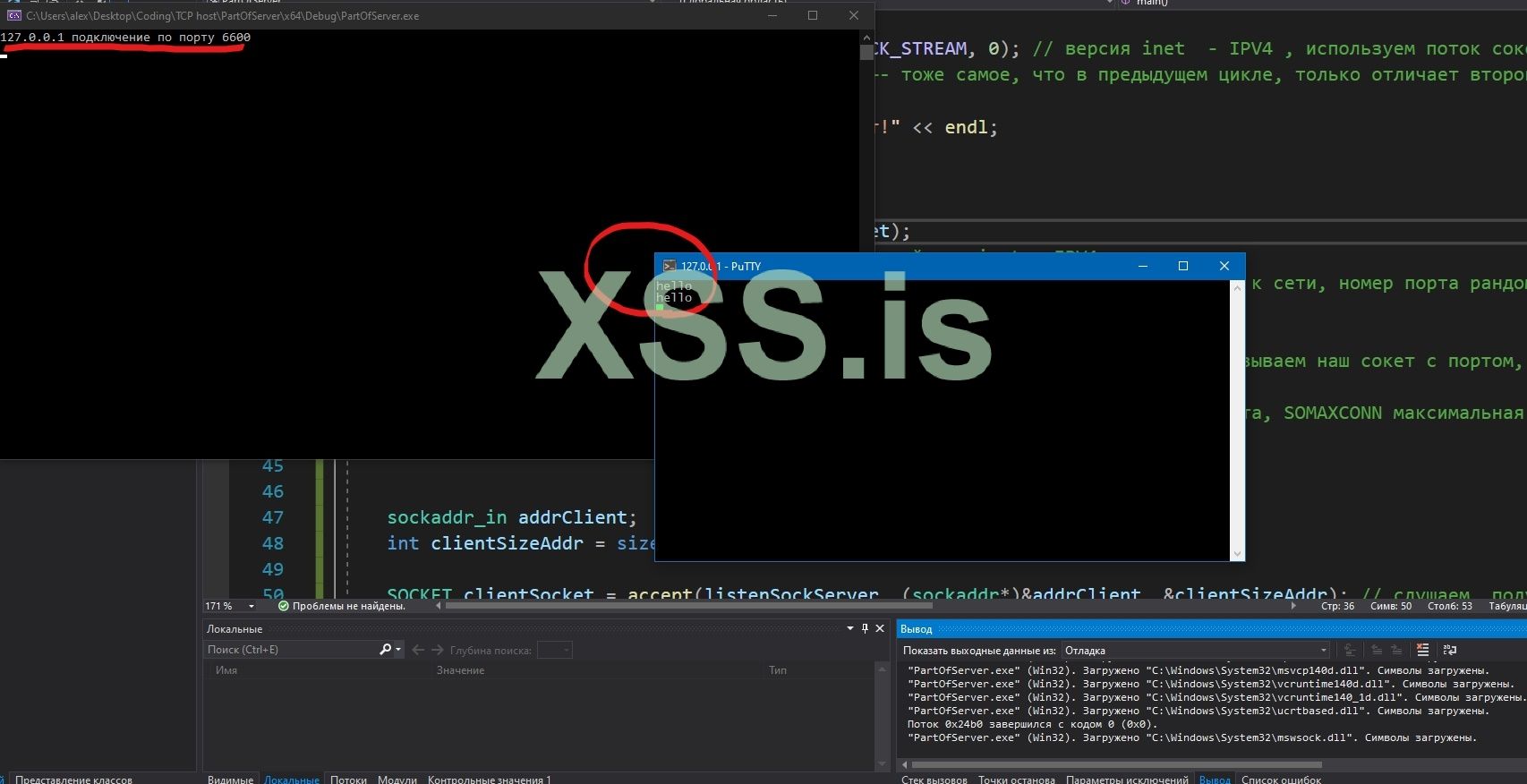
Task: Switch to the Видимые tab
Action: pyautogui.click(x=230, y=779)
